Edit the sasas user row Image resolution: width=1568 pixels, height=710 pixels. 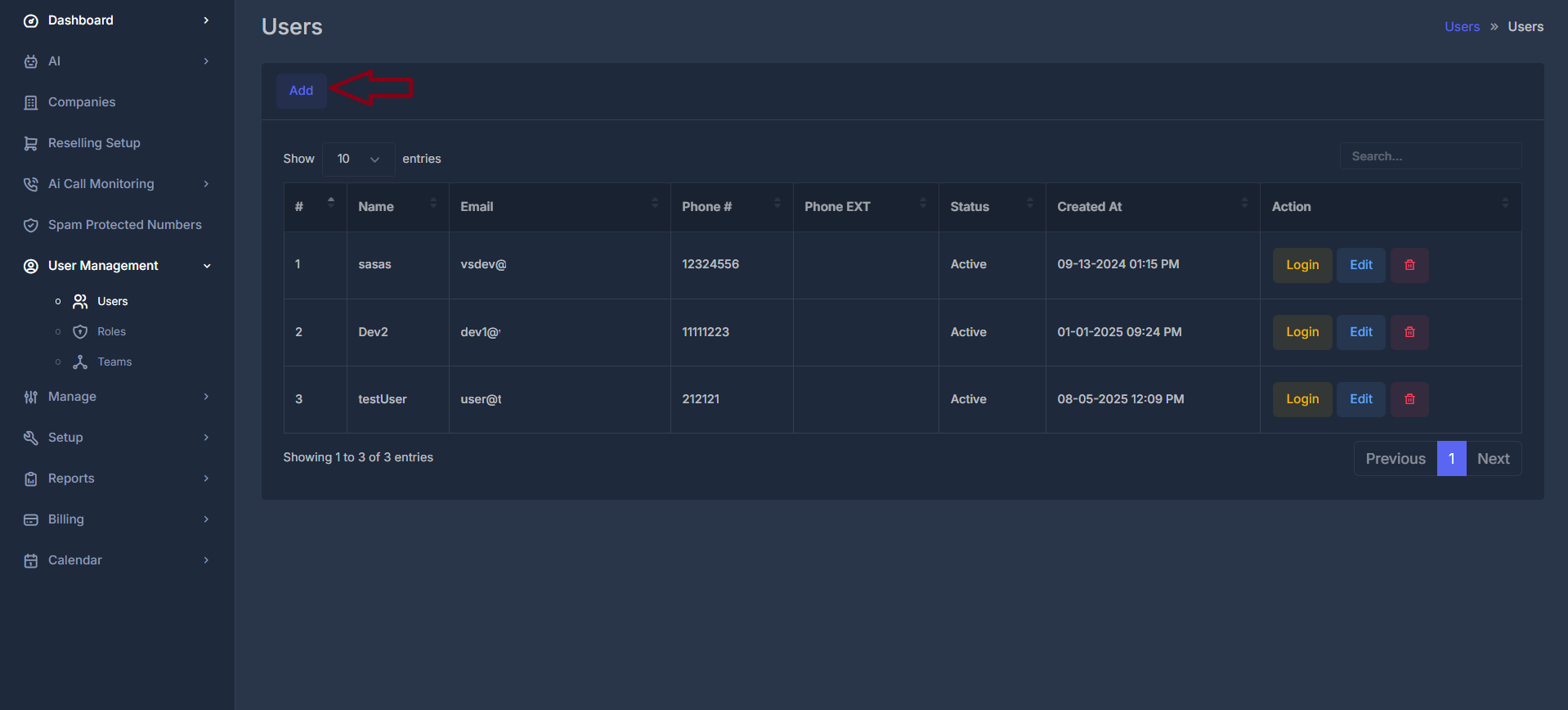click(x=1361, y=265)
